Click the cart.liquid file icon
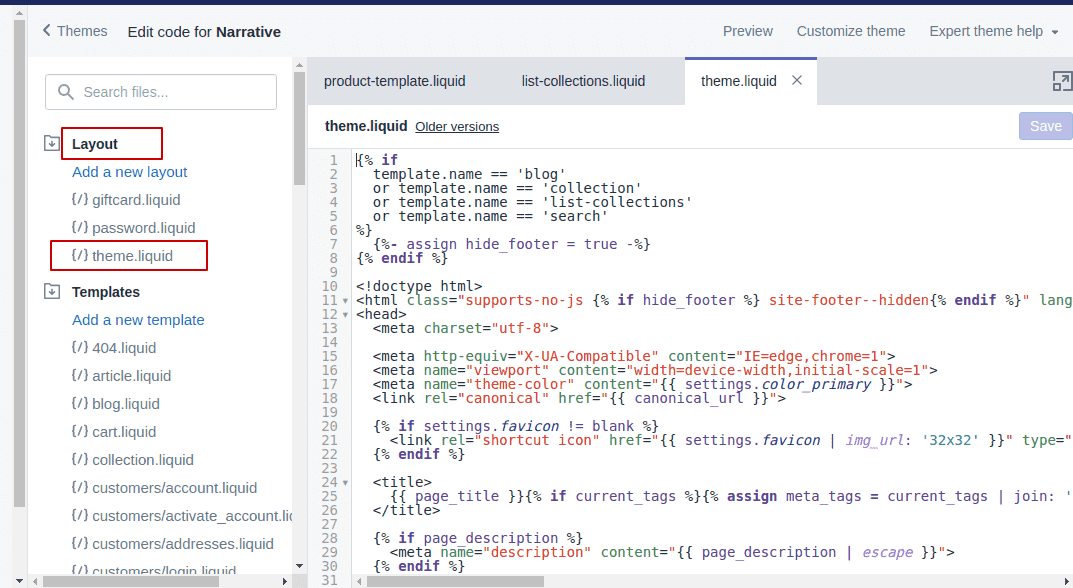 tap(80, 432)
